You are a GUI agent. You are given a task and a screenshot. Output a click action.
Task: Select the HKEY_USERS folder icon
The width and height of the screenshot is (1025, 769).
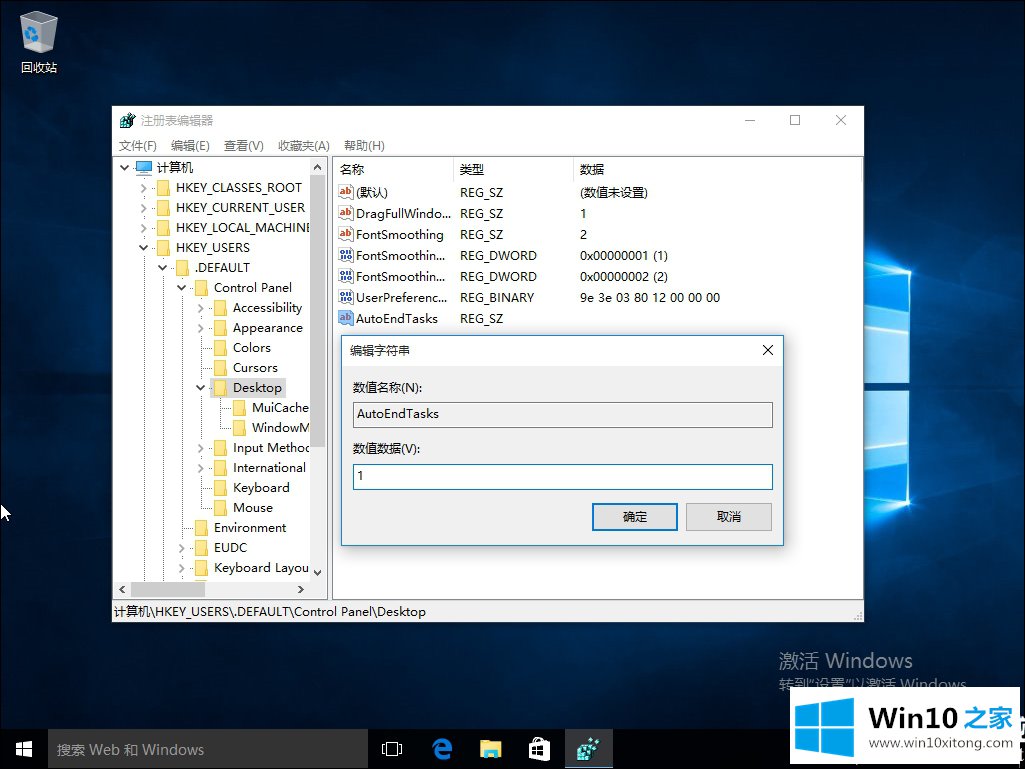(163, 248)
